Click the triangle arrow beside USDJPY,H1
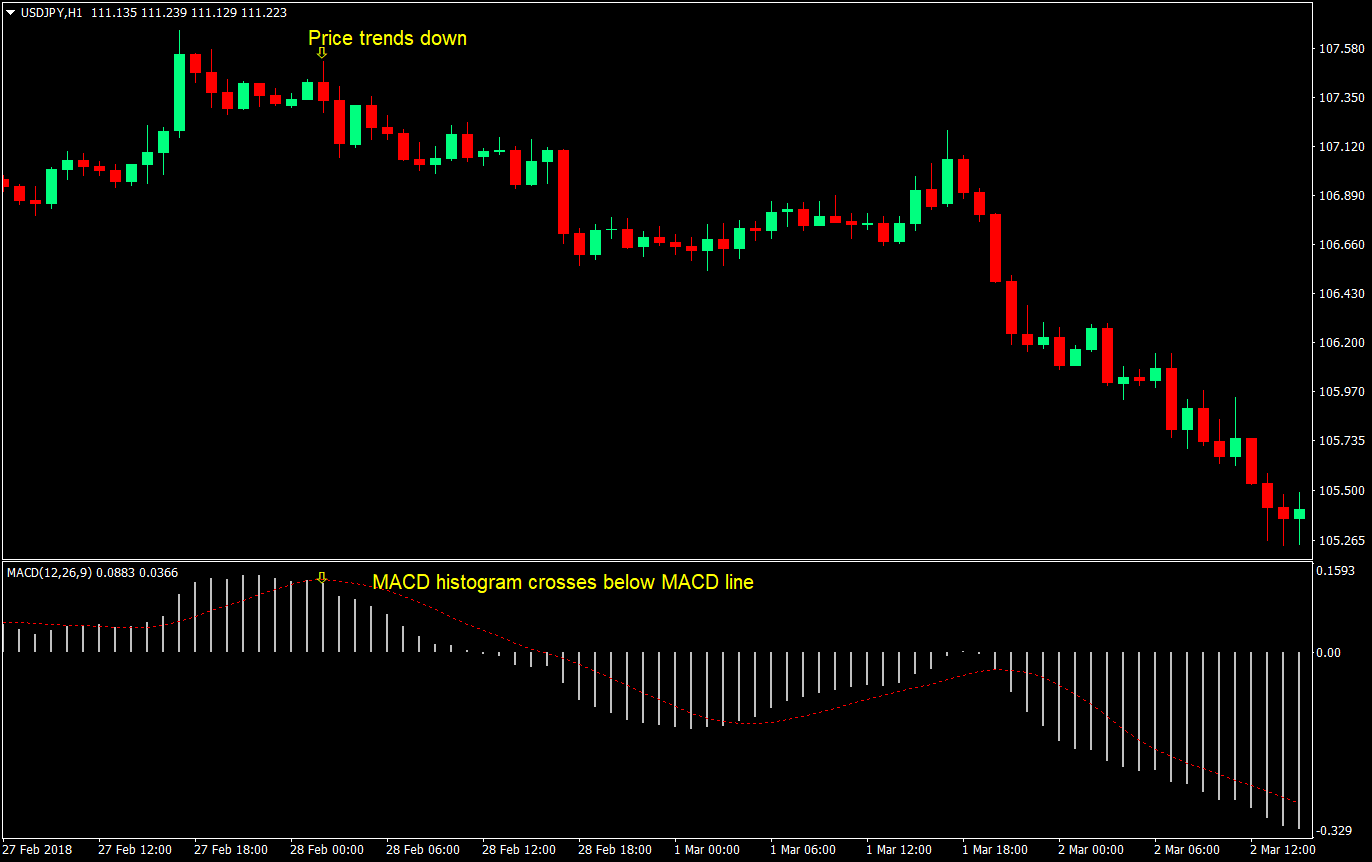This screenshot has height=862, width=1372. click(x=10, y=13)
